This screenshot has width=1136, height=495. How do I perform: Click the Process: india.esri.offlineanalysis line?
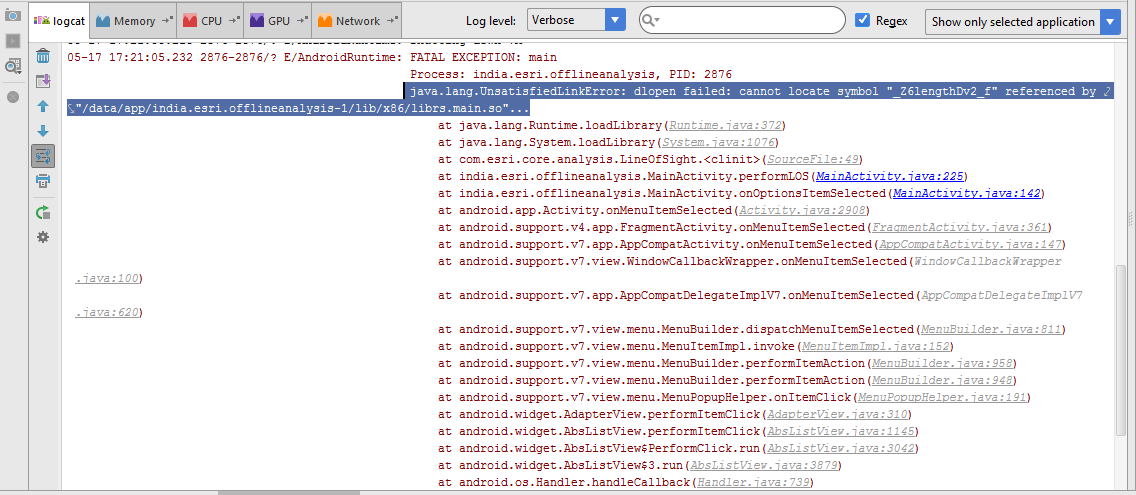[571, 74]
